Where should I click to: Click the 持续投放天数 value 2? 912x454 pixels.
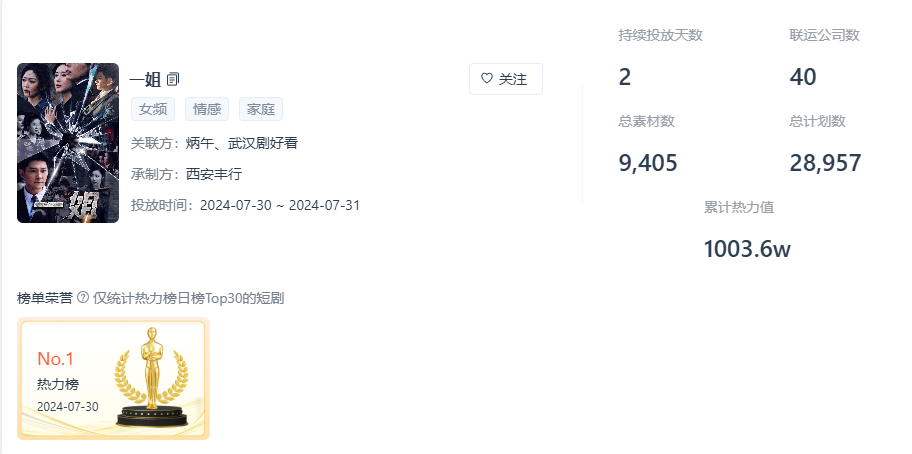[625, 77]
